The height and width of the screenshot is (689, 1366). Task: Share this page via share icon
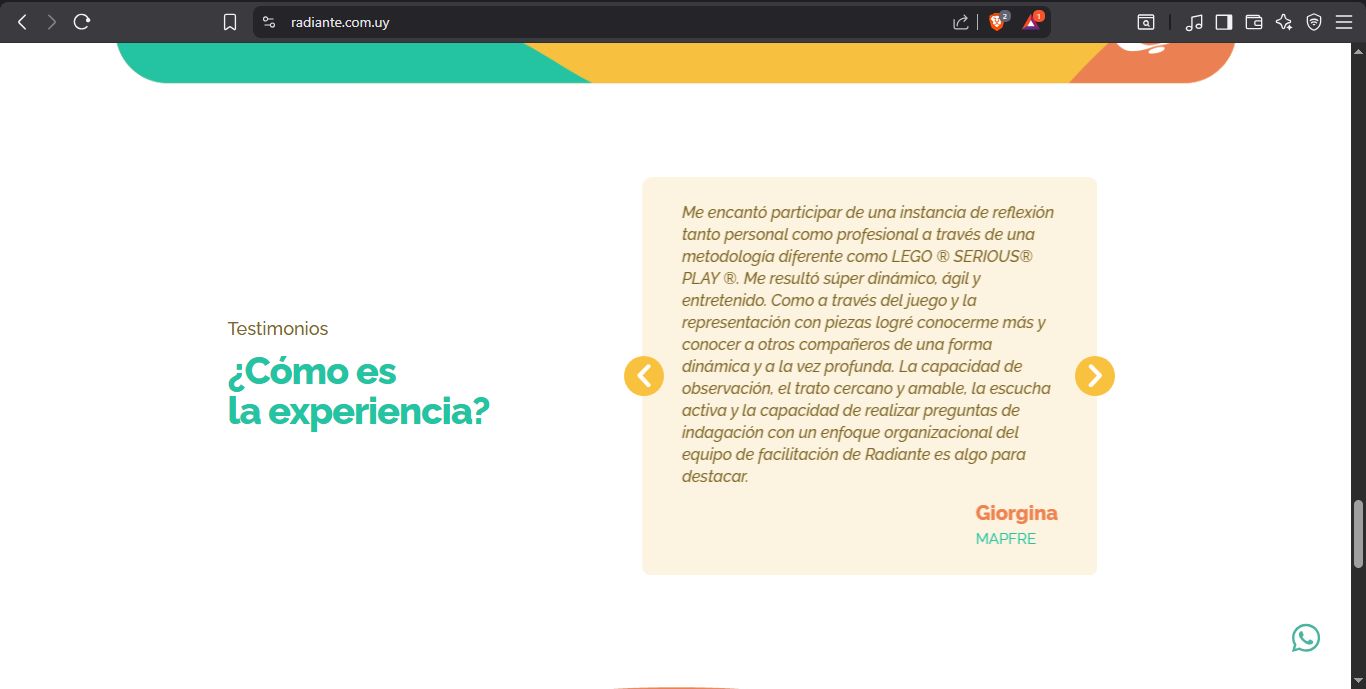click(x=960, y=22)
